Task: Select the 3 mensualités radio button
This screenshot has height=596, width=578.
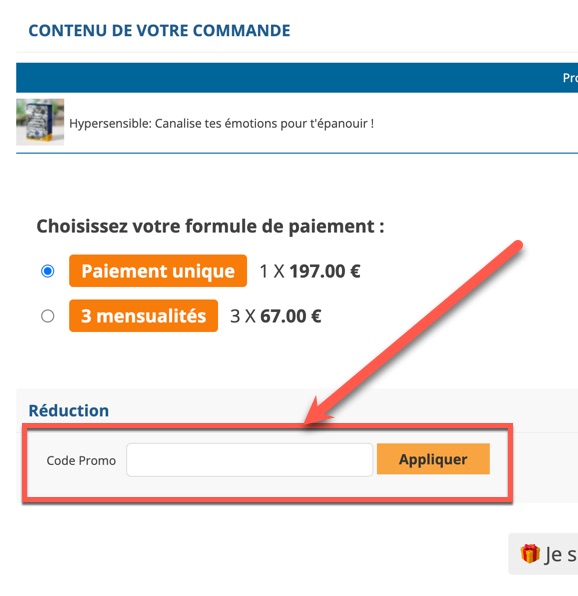Action: tap(48, 316)
